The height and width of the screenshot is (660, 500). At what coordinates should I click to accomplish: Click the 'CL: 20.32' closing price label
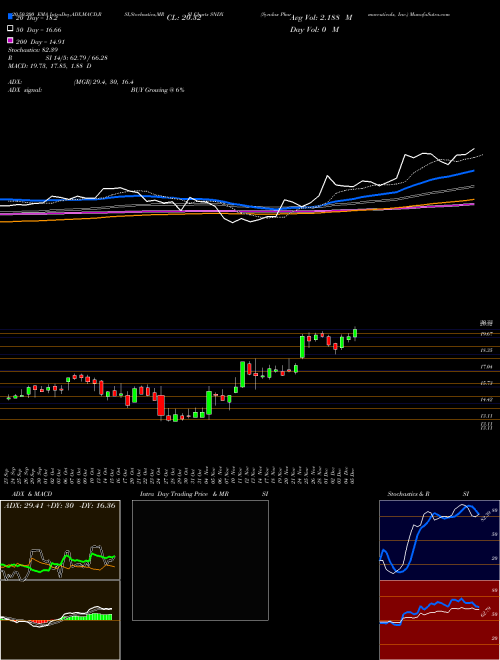pyautogui.click(x=184, y=18)
